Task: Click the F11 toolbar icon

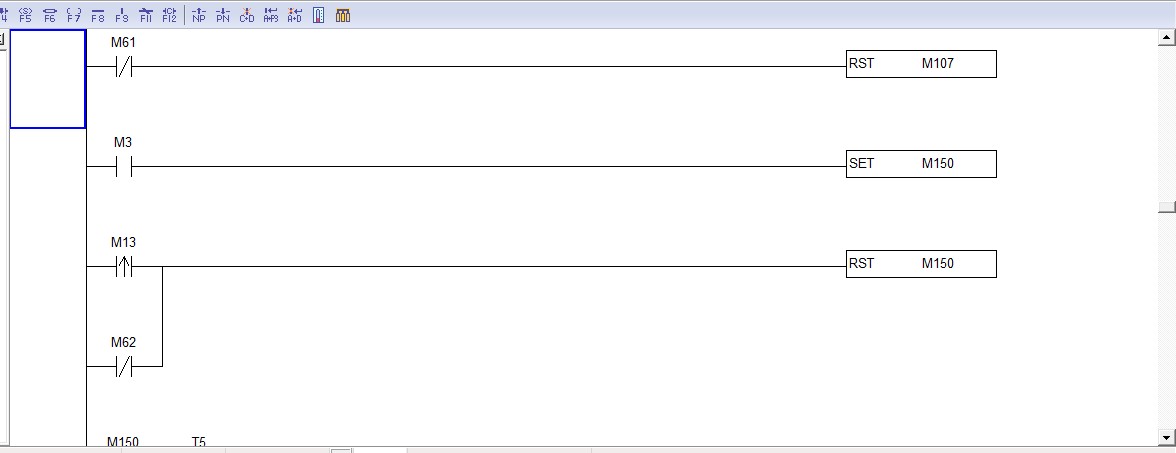Action: [145, 15]
